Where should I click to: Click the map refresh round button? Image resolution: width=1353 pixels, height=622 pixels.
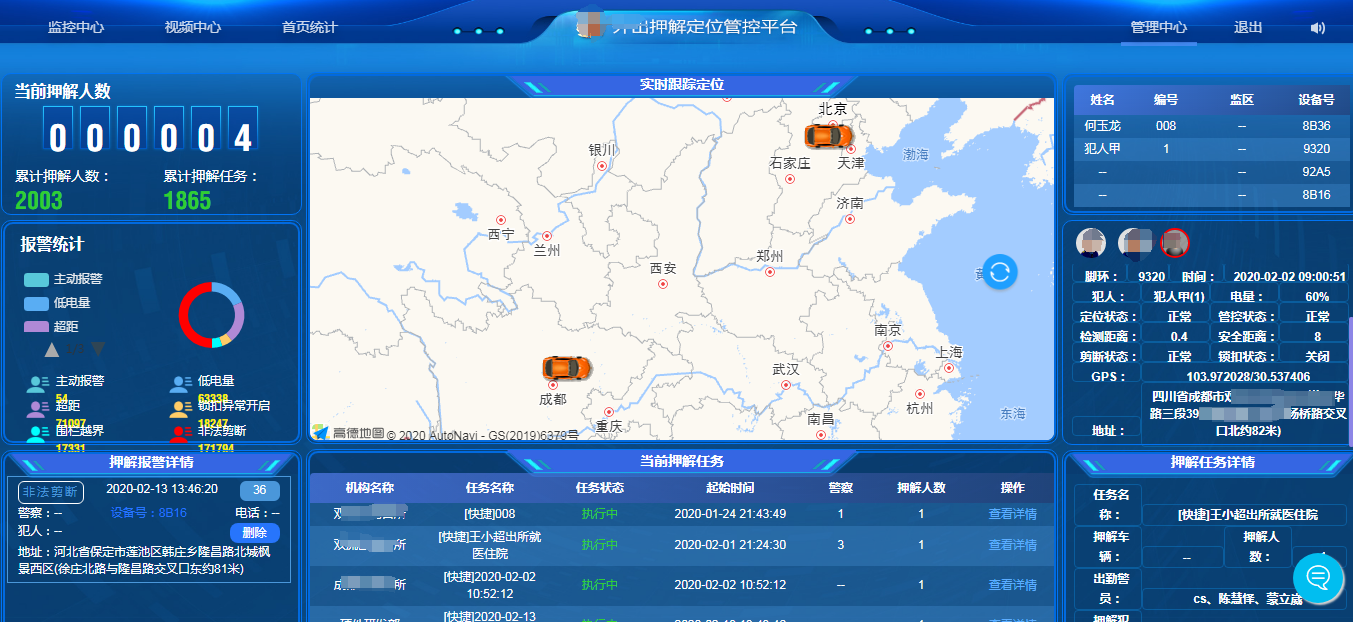point(1000,271)
